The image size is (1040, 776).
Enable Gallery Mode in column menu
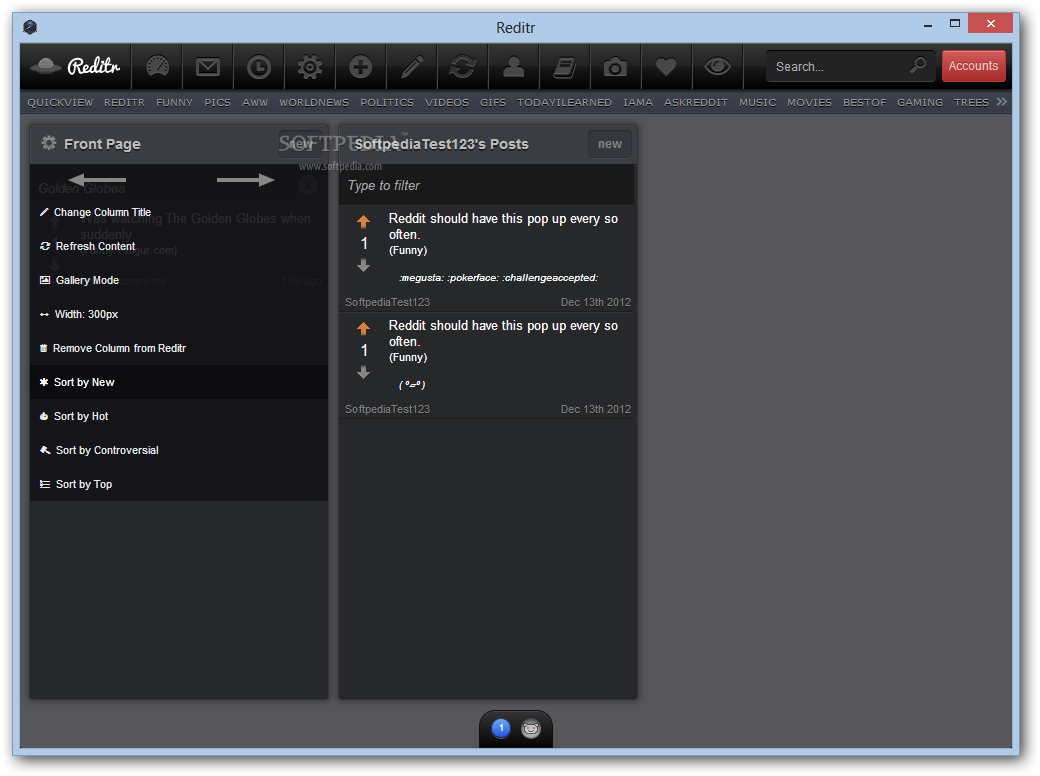click(178, 280)
